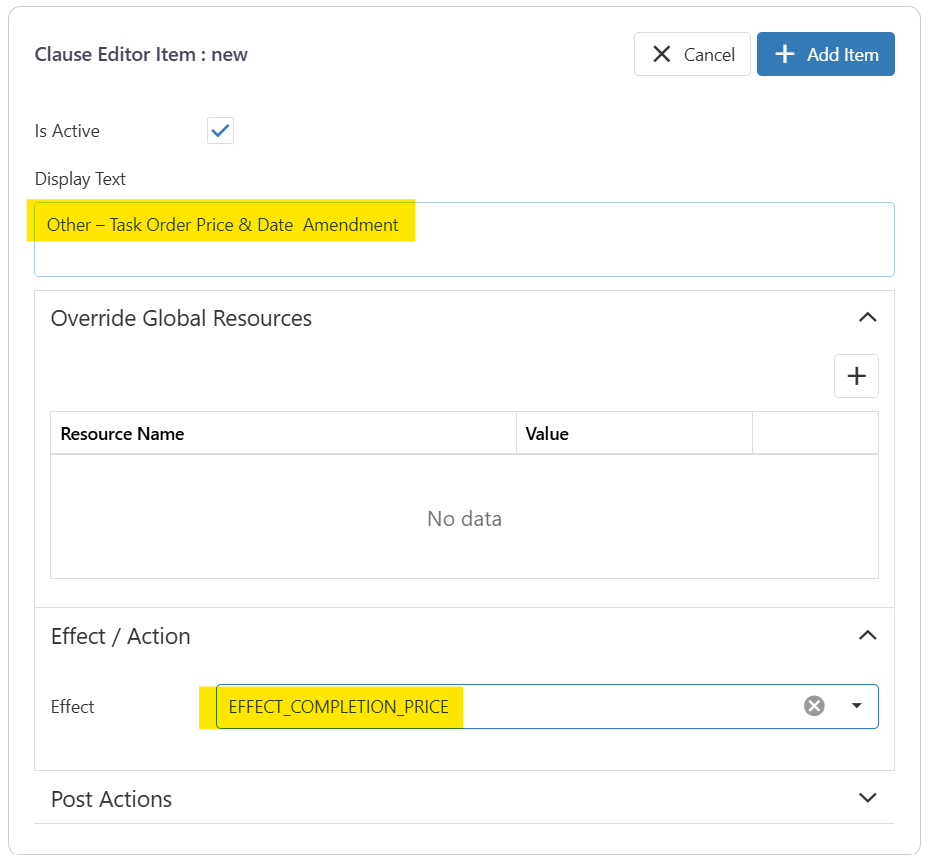Click the Clause Editor Item title

(x=141, y=54)
